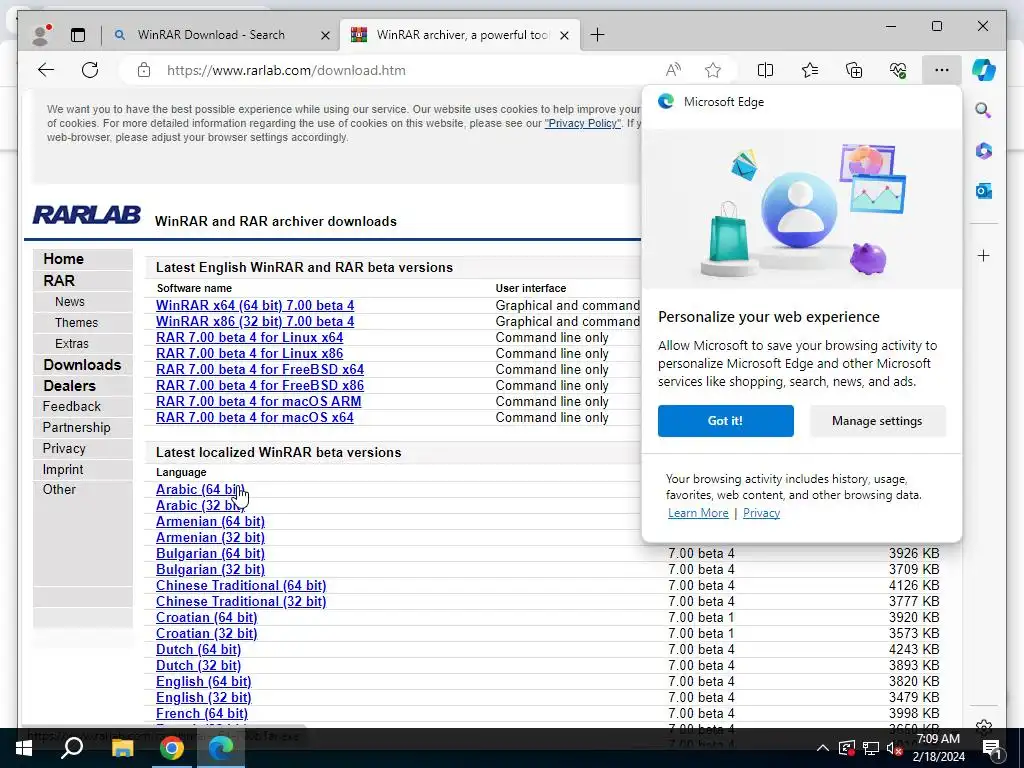Click the site lock icon in address bar
The width and height of the screenshot is (1024, 768).
click(144, 70)
